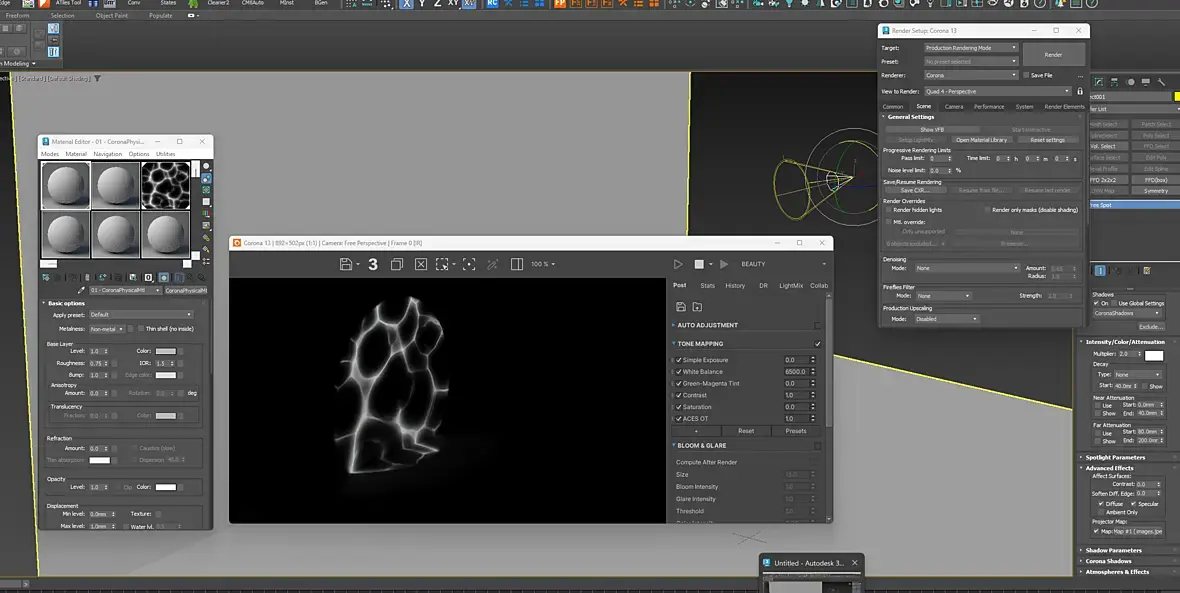Toggle the A/B compare split icon
This screenshot has width=1180, height=593.
[x=517, y=264]
